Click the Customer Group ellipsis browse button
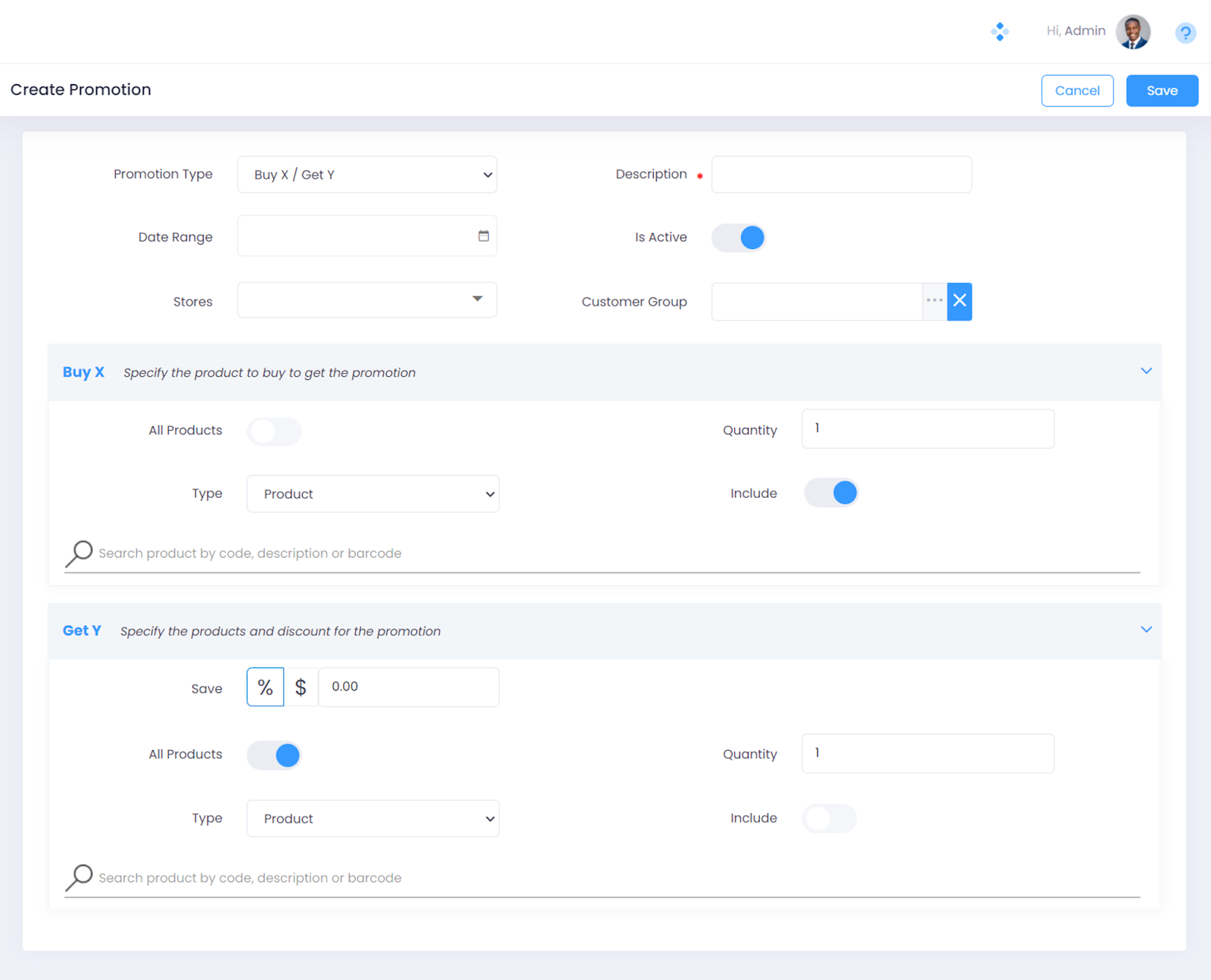The width and height of the screenshot is (1211, 980). click(x=935, y=301)
